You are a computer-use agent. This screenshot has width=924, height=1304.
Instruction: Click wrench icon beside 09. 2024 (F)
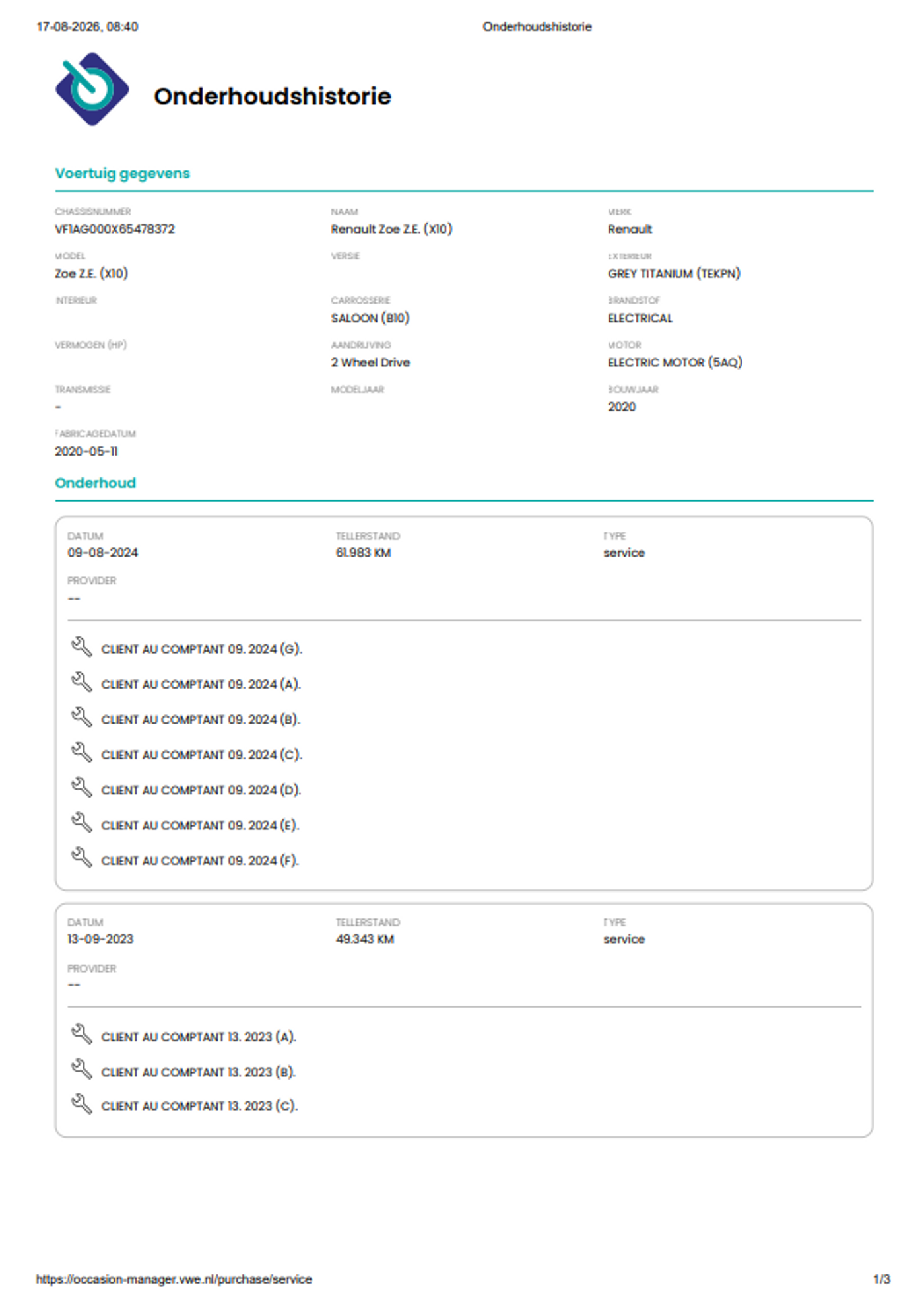tap(81, 858)
